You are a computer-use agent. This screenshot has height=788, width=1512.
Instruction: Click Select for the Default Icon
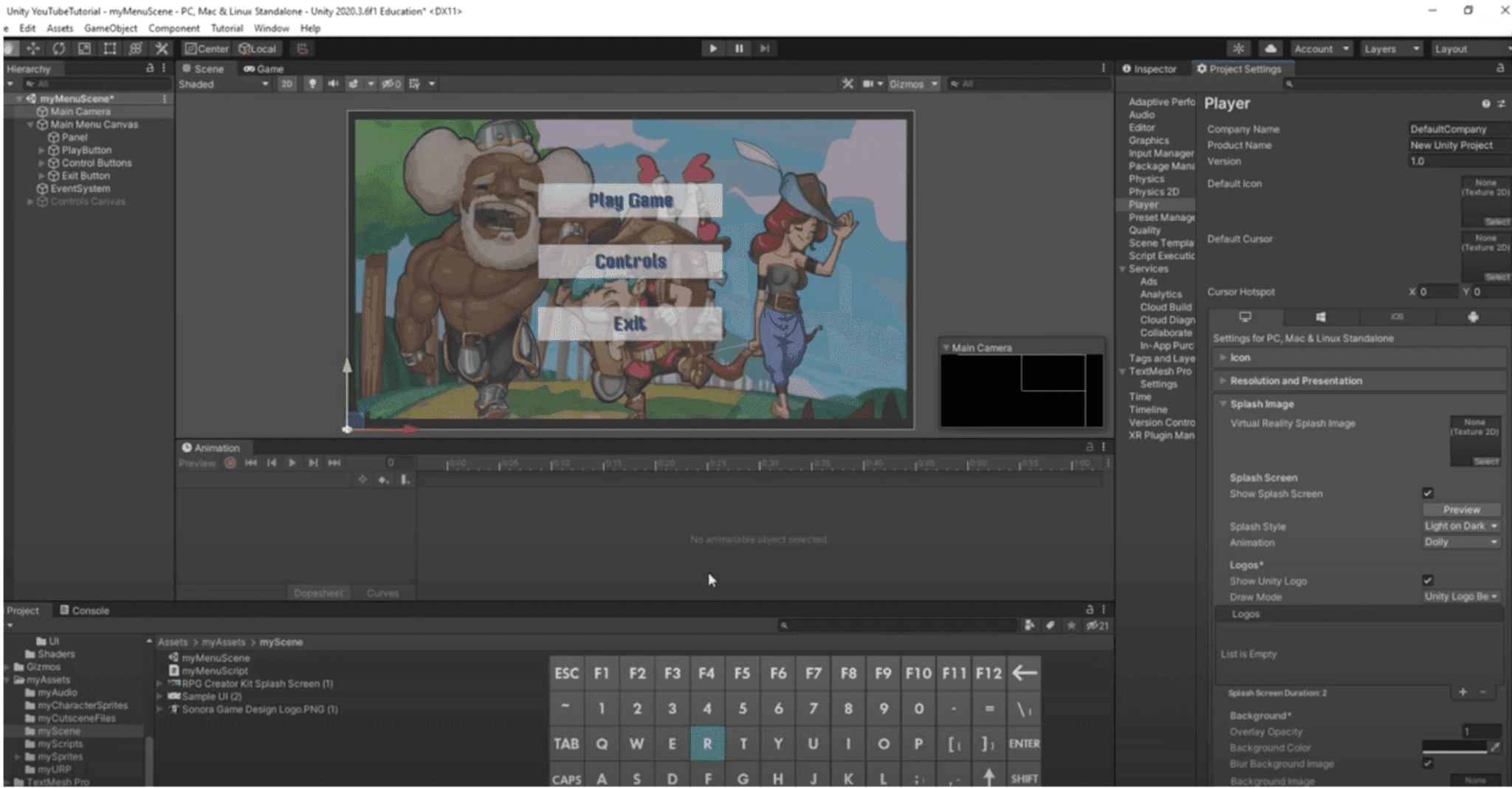1497,221
